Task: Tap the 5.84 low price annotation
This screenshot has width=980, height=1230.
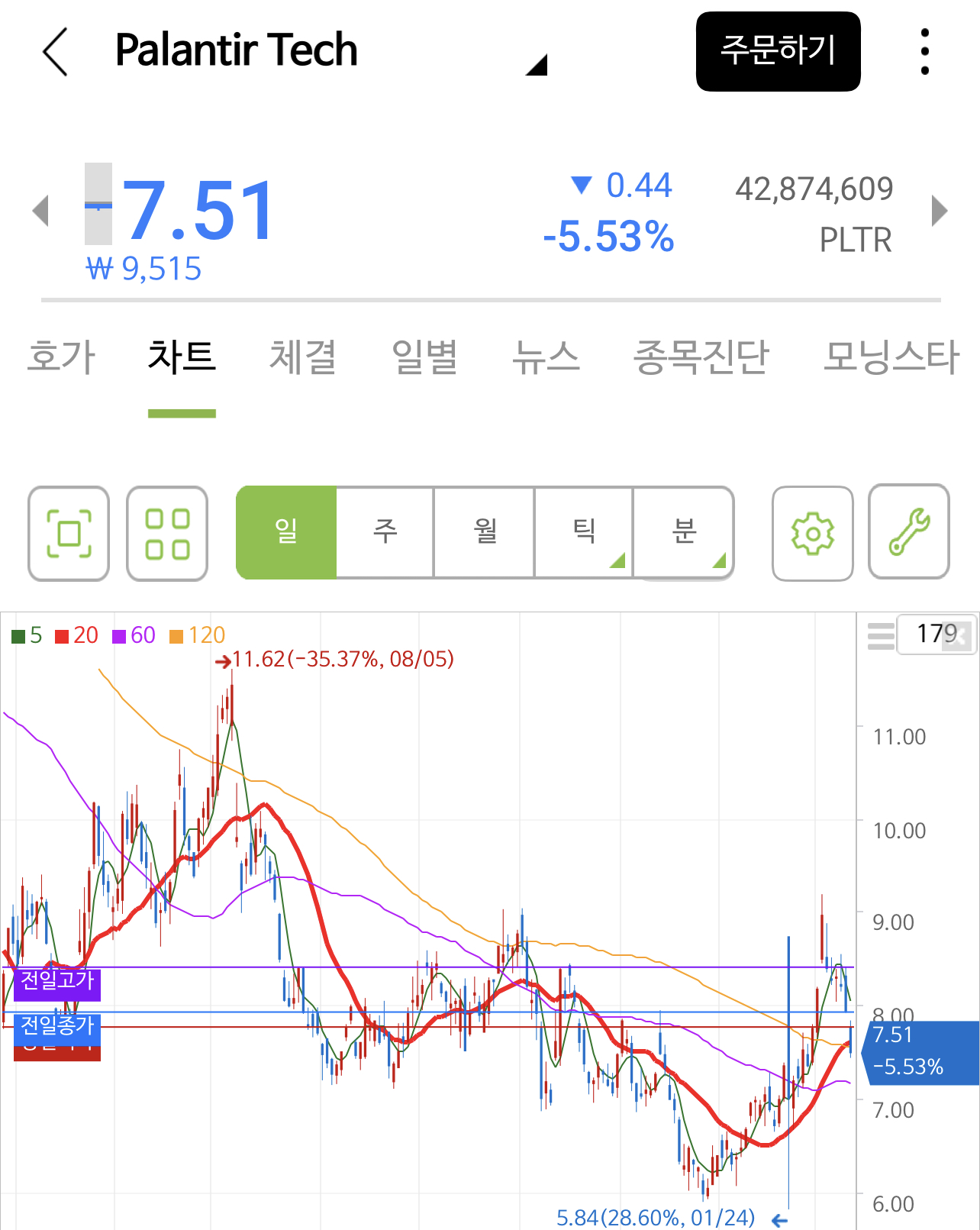Action: 655,1217
